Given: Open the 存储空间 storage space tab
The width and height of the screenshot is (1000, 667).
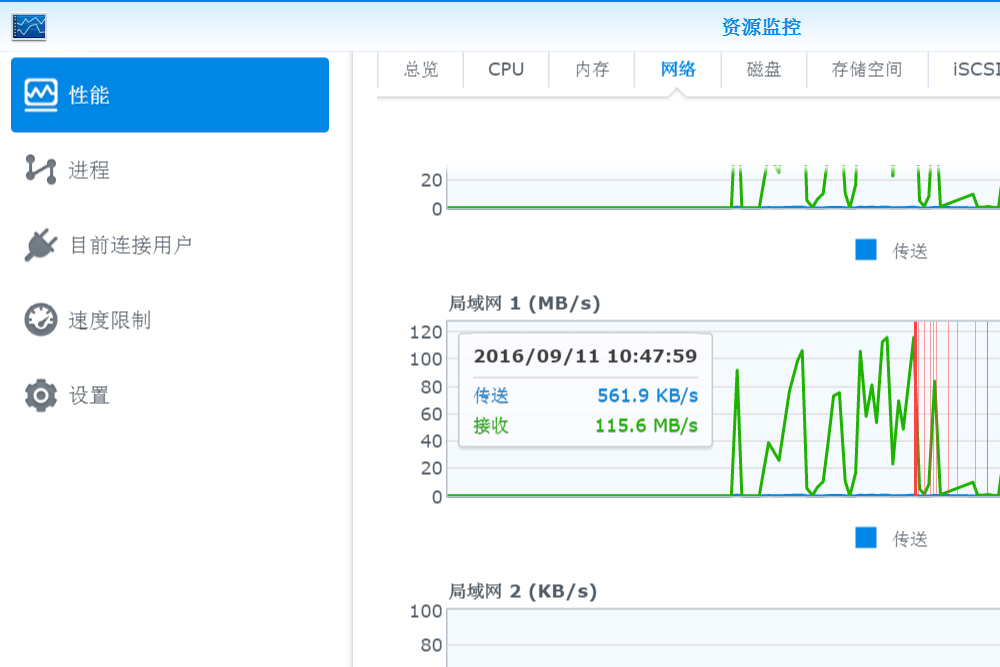Looking at the screenshot, I should [x=866, y=69].
